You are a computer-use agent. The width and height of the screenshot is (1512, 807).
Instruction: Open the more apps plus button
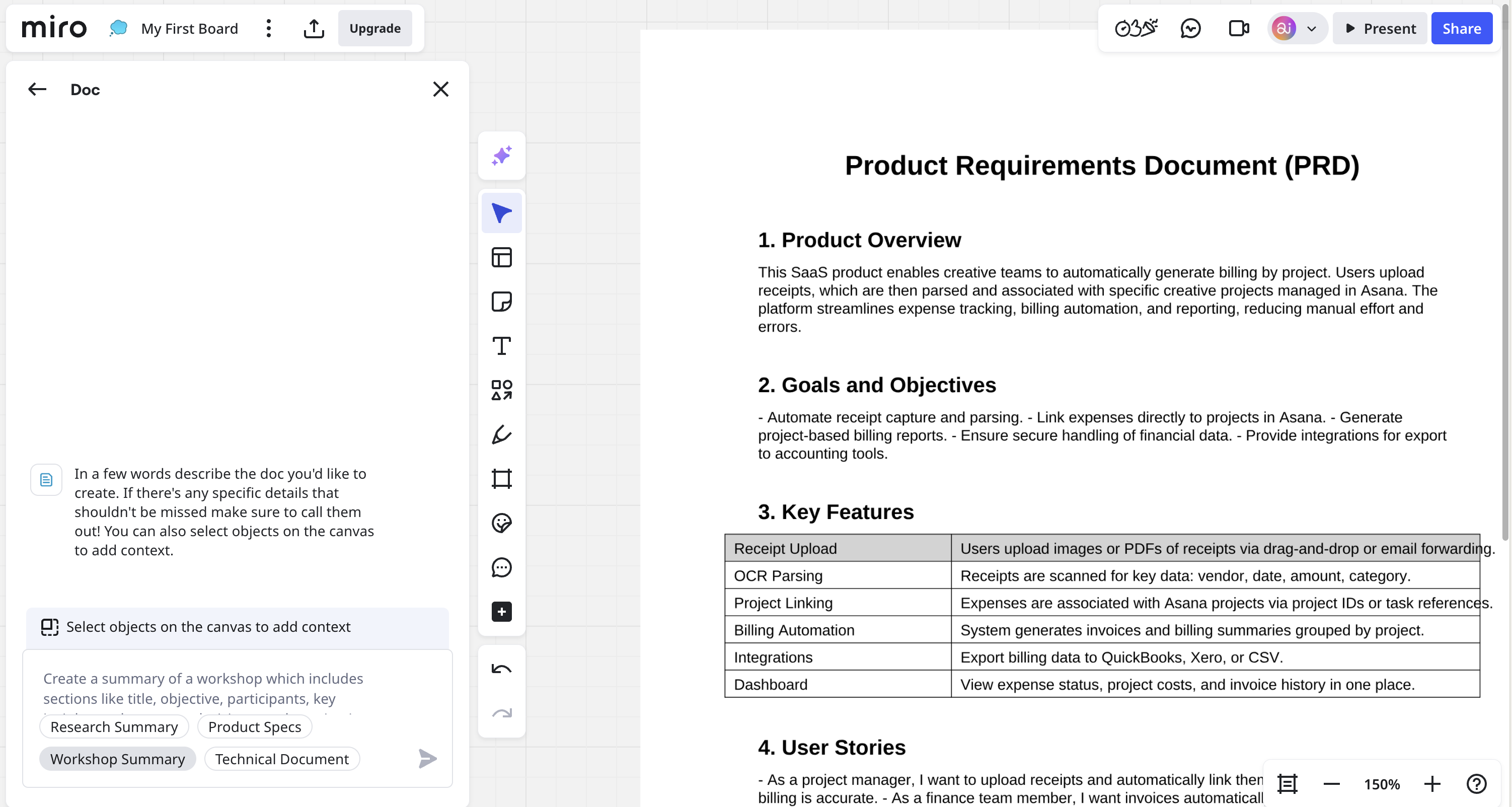click(x=501, y=612)
